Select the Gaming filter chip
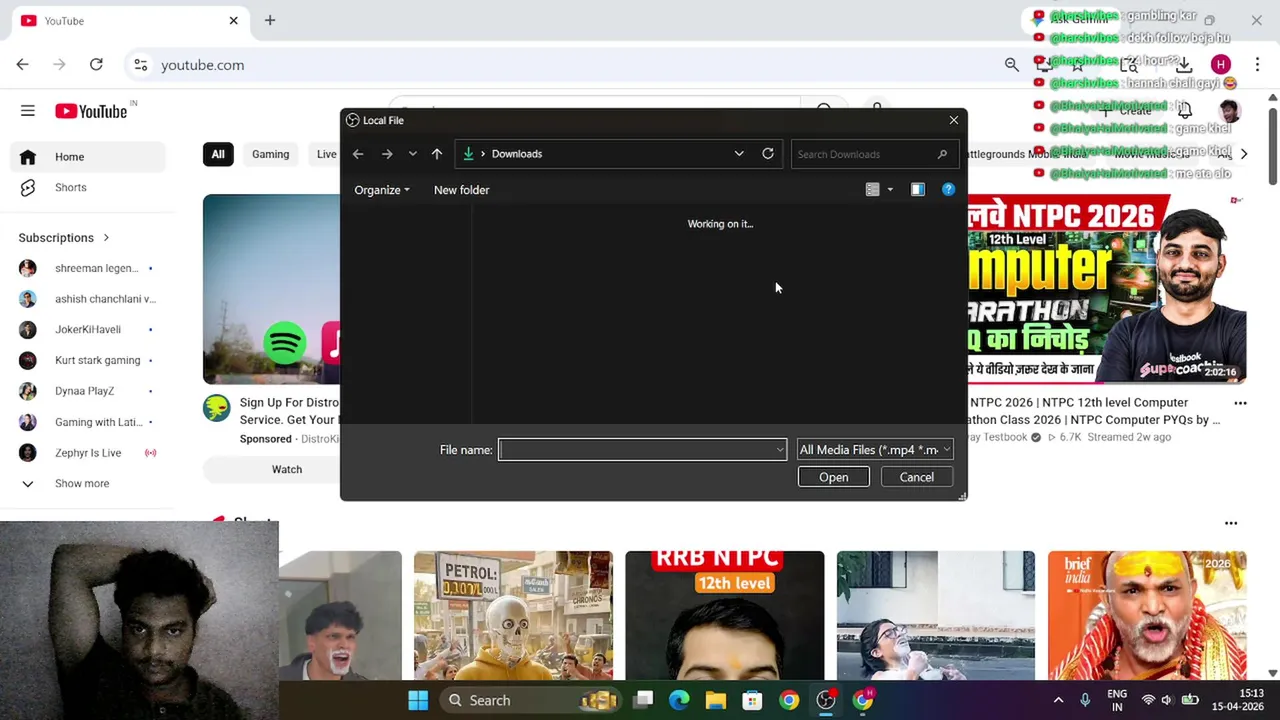The image size is (1280, 720). (x=270, y=154)
